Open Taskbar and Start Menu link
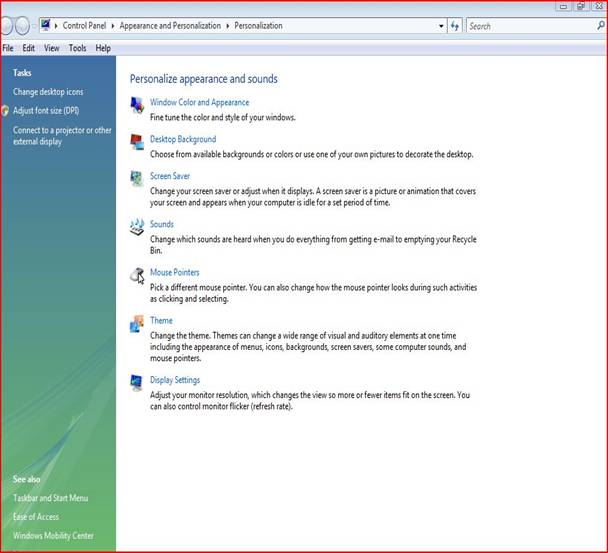Screen dimensions: 608x553 [x=50, y=498]
